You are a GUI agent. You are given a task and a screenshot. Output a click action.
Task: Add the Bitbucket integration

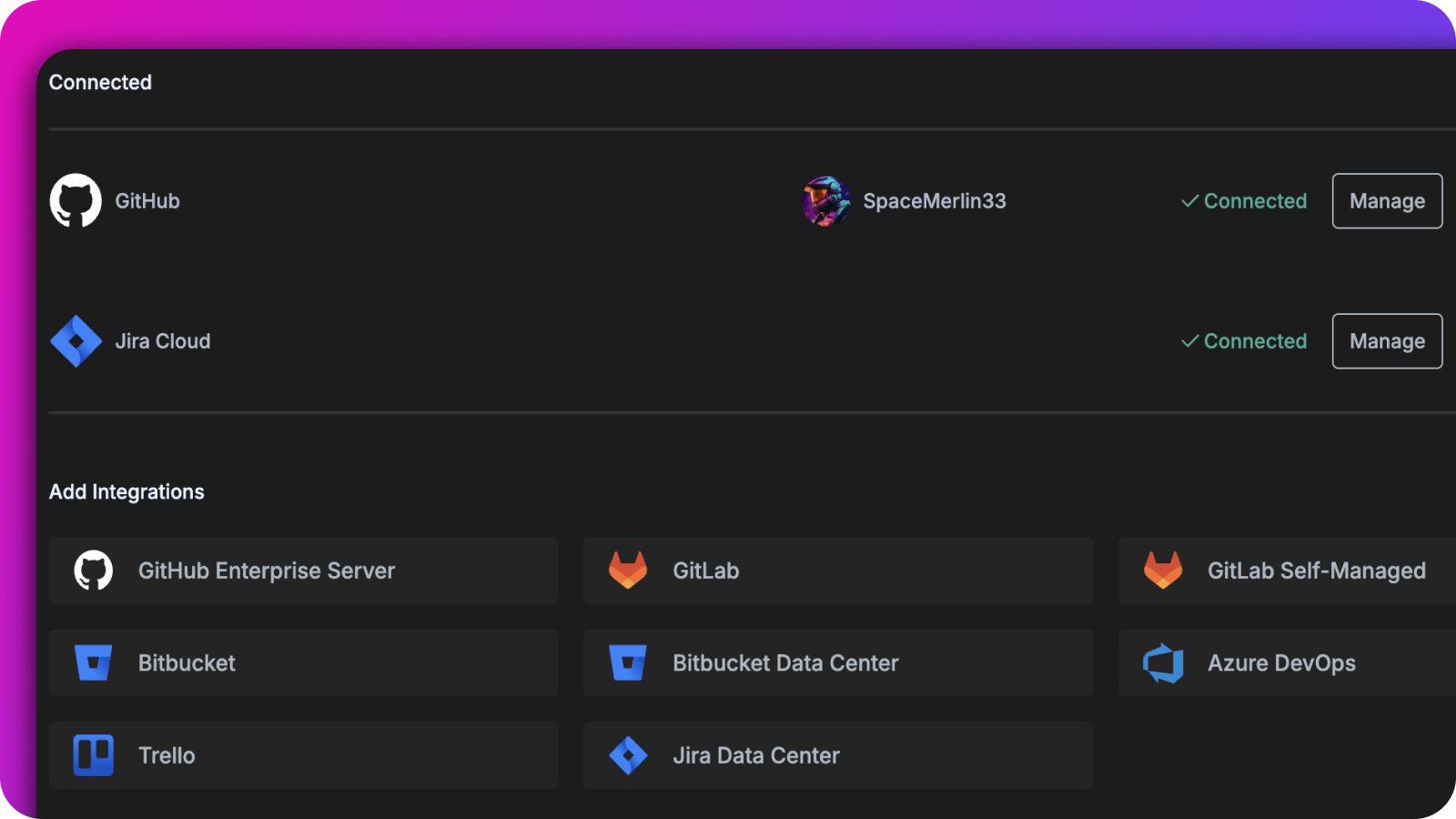(x=303, y=662)
